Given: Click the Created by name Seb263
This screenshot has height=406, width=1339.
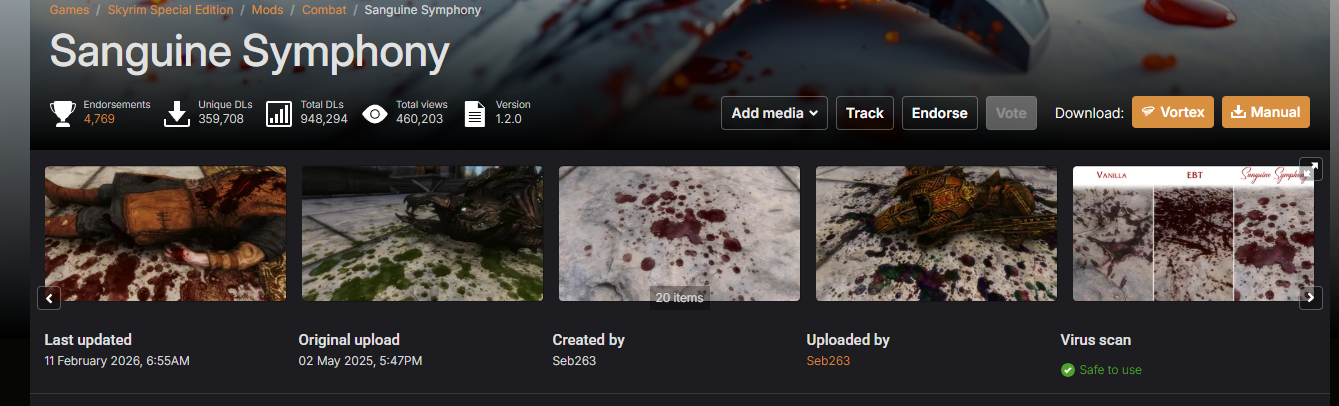Looking at the screenshot, I should coord(574,360).
